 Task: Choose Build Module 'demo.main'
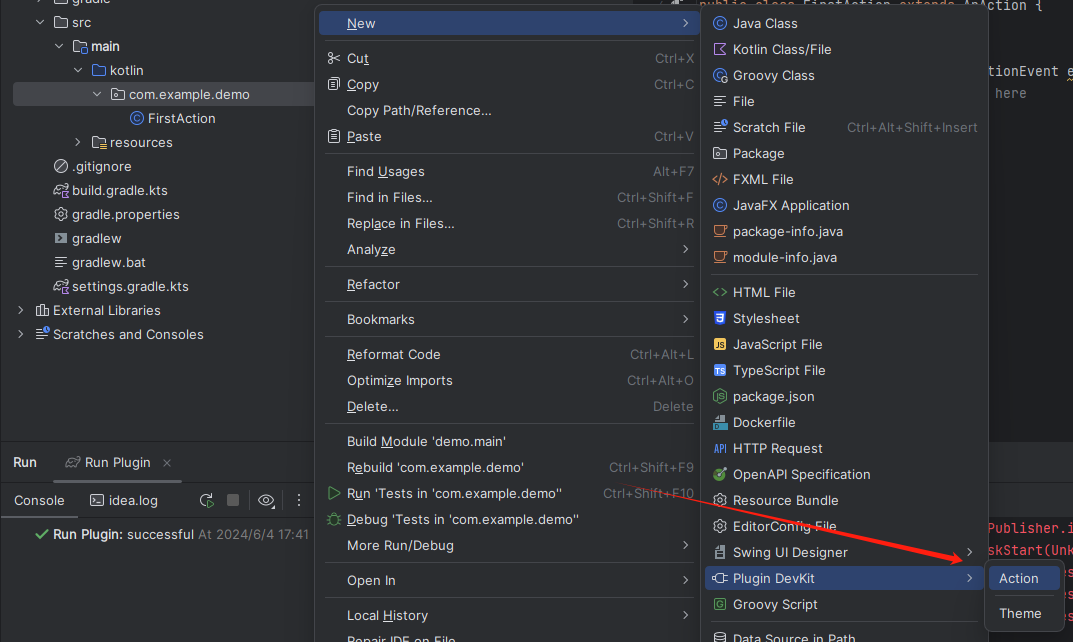(x=509, y=441)
